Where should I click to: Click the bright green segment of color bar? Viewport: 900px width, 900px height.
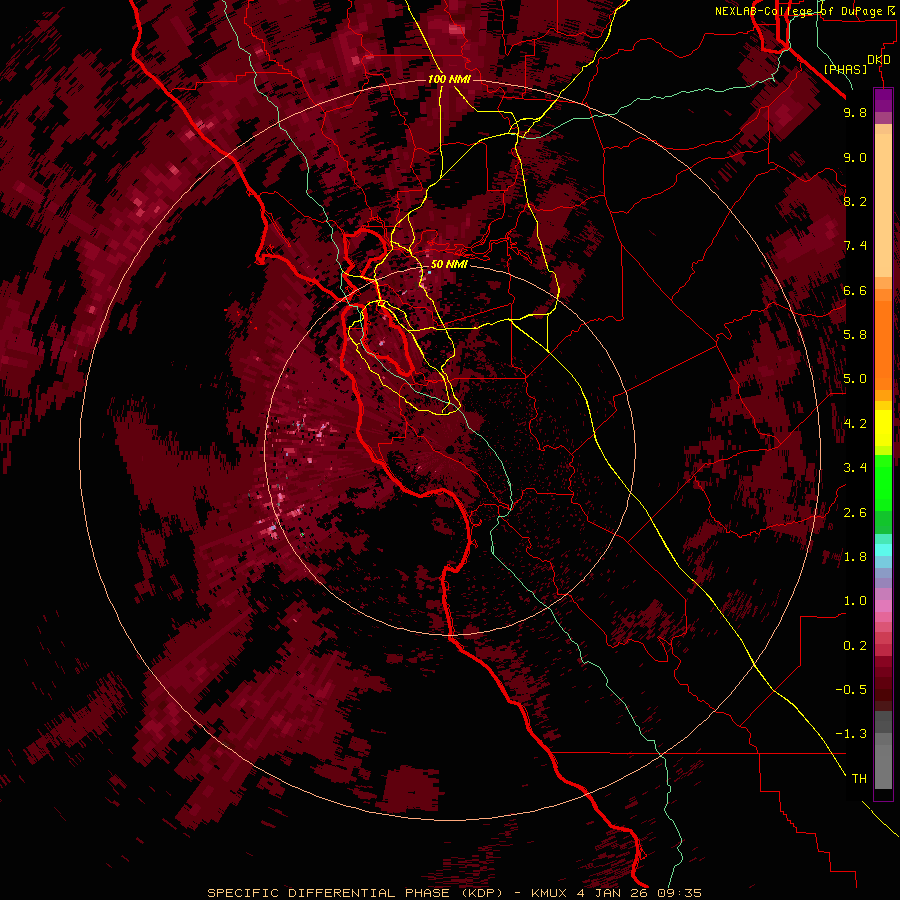pyautogui.click(x=883, y=483)
